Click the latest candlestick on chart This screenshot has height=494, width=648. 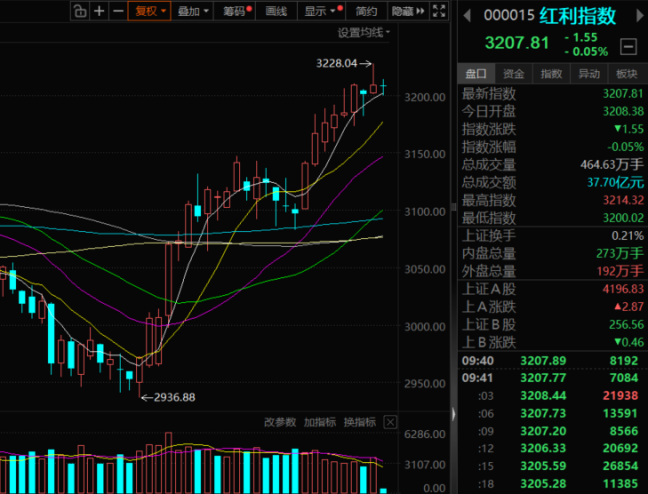point(384,86)
